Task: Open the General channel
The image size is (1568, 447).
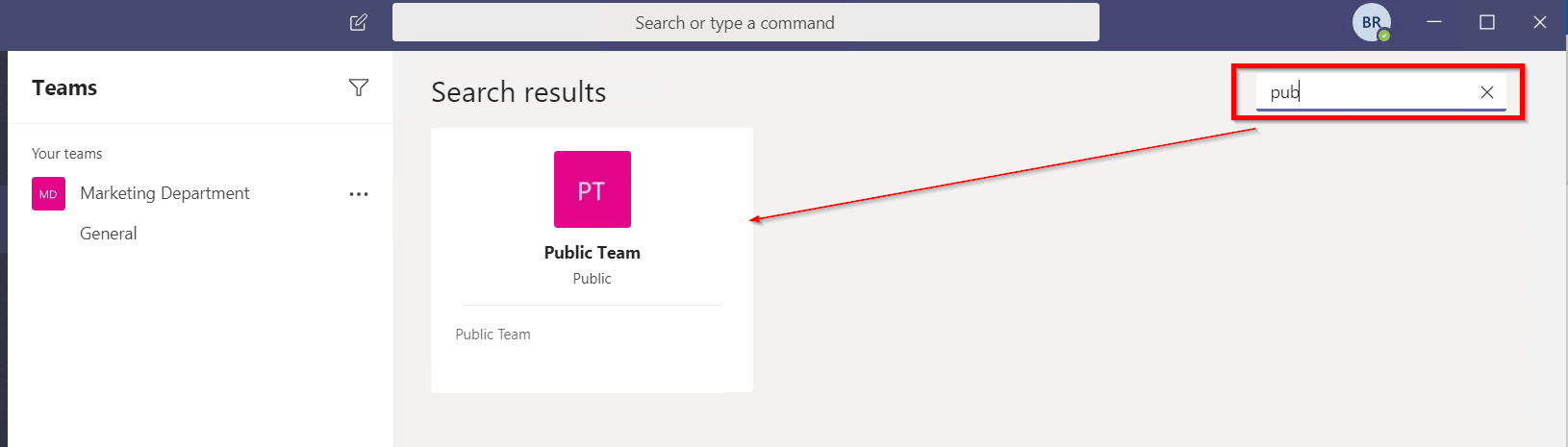Action: 108,234
